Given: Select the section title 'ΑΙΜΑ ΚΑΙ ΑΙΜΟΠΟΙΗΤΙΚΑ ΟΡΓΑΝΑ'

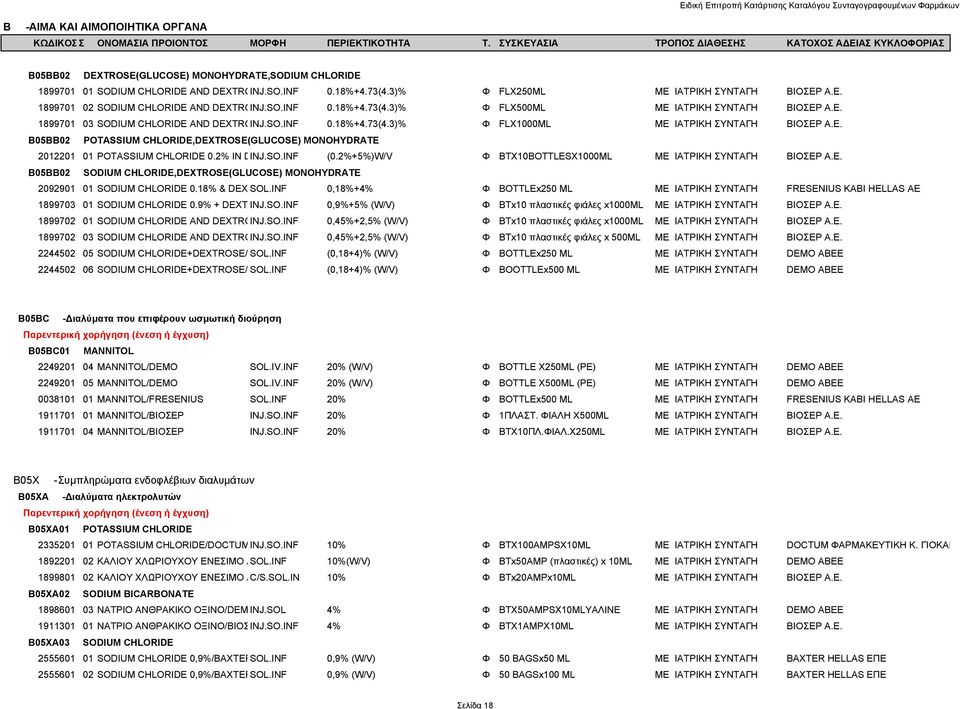Looking at the screenshot, I should coord(118,27).
